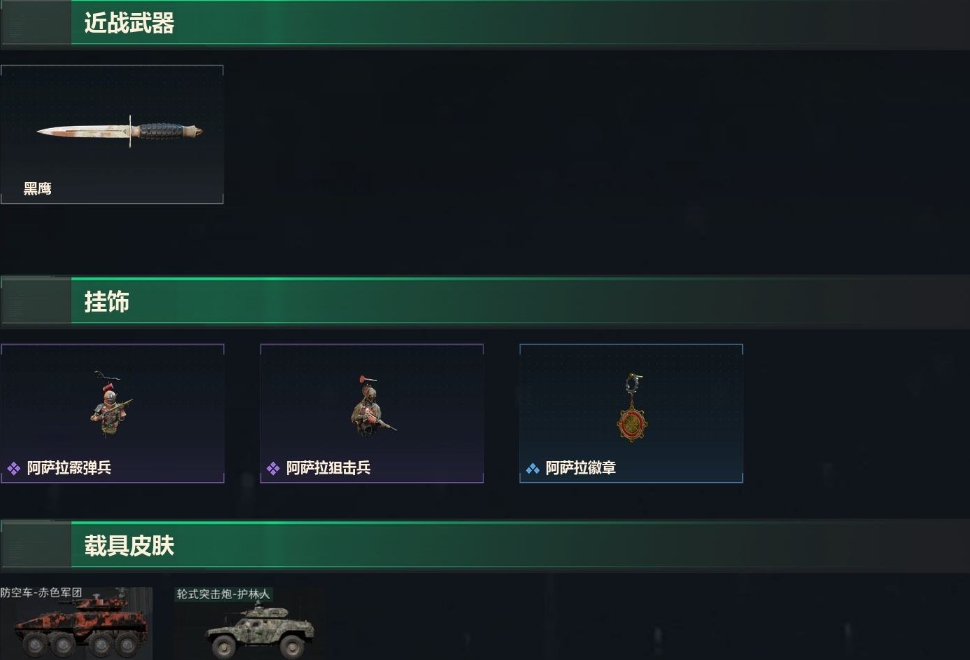This screenshot has height=660, width=970.
Task: Click gray block left of 近战武器 header
Action: (36, 23)
